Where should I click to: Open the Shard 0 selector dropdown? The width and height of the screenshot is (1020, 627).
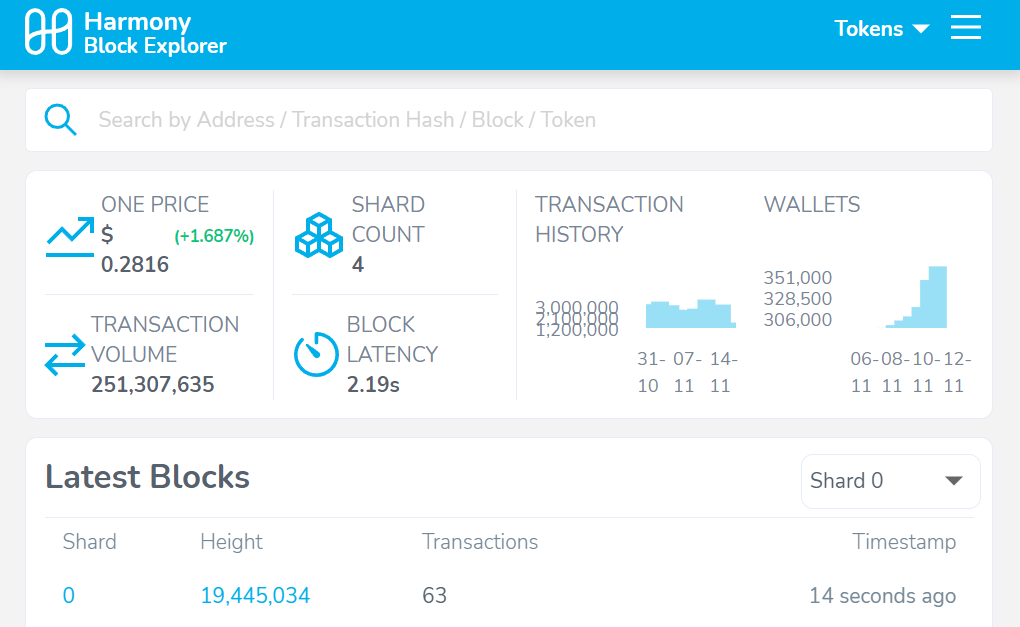pos(891,481)
